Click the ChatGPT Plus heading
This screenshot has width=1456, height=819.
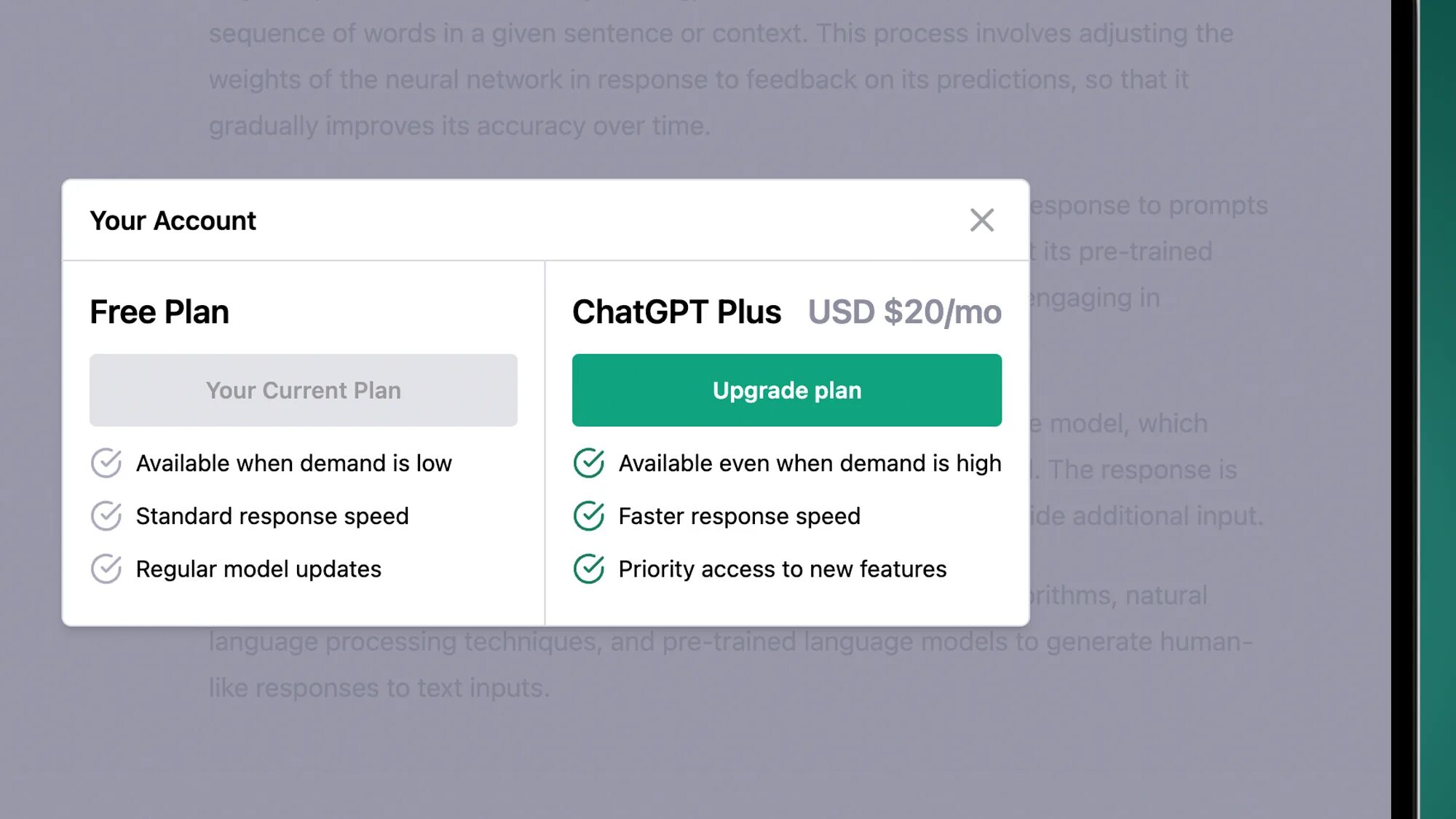point(676,312)
